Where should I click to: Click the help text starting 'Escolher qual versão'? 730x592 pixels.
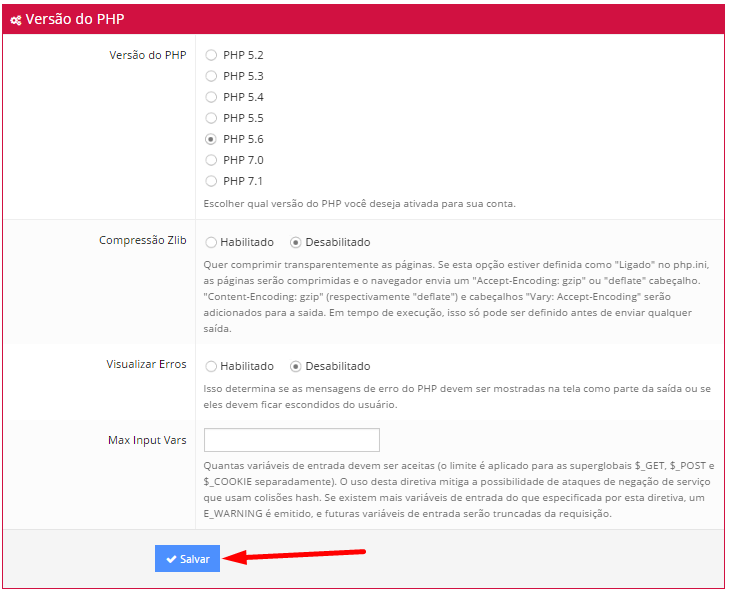(x=359, y=203)
